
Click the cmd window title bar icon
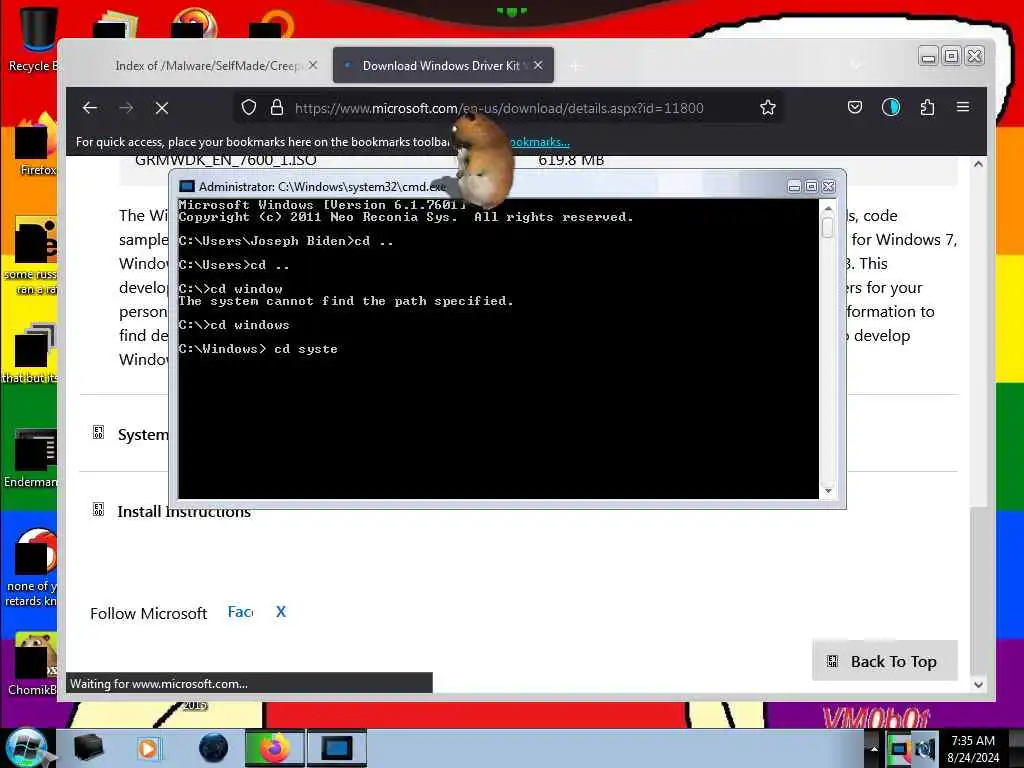[x=187, y=187]
